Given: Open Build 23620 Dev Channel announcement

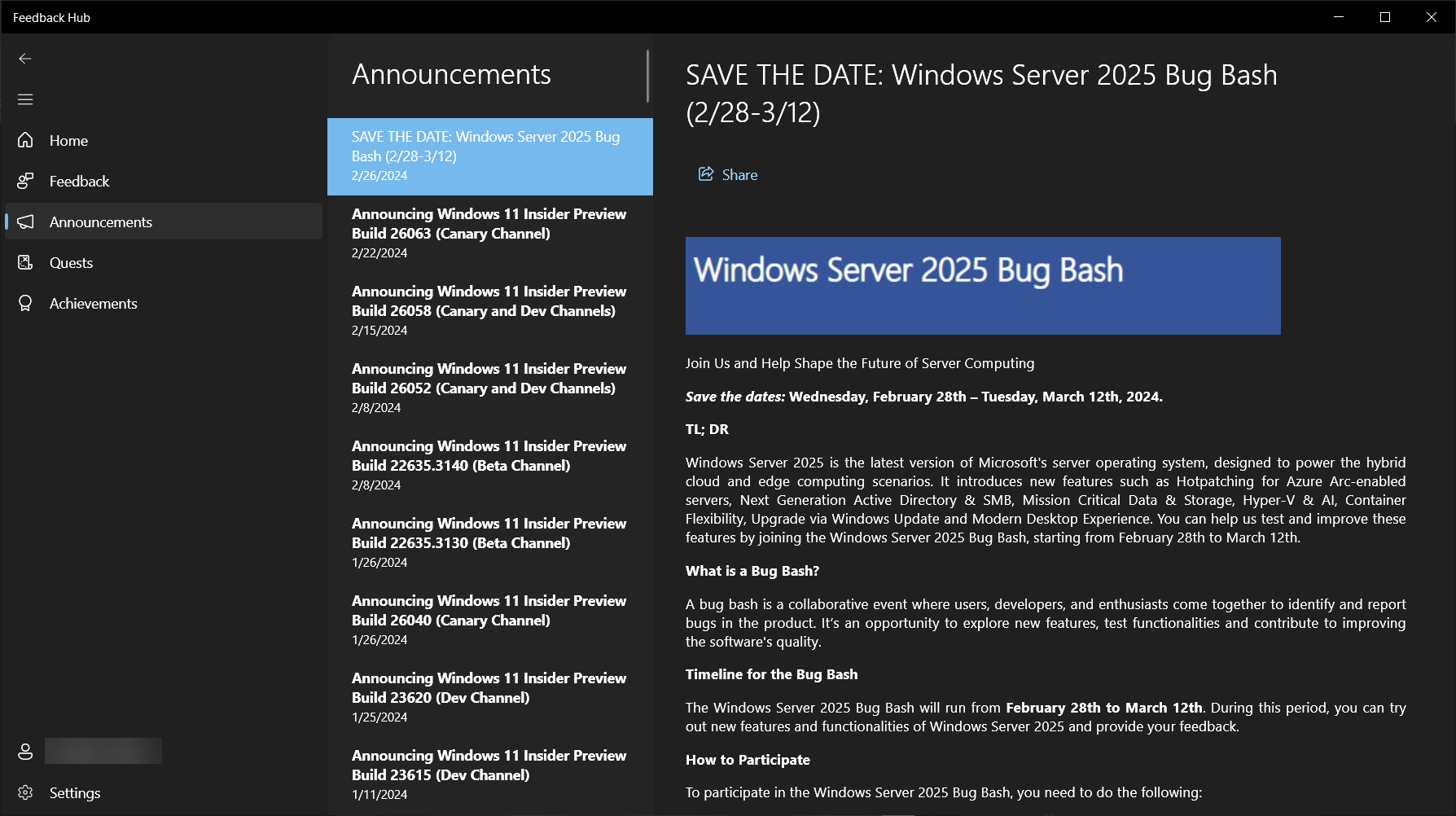Looking at the screenshot, I should (490, 698).
